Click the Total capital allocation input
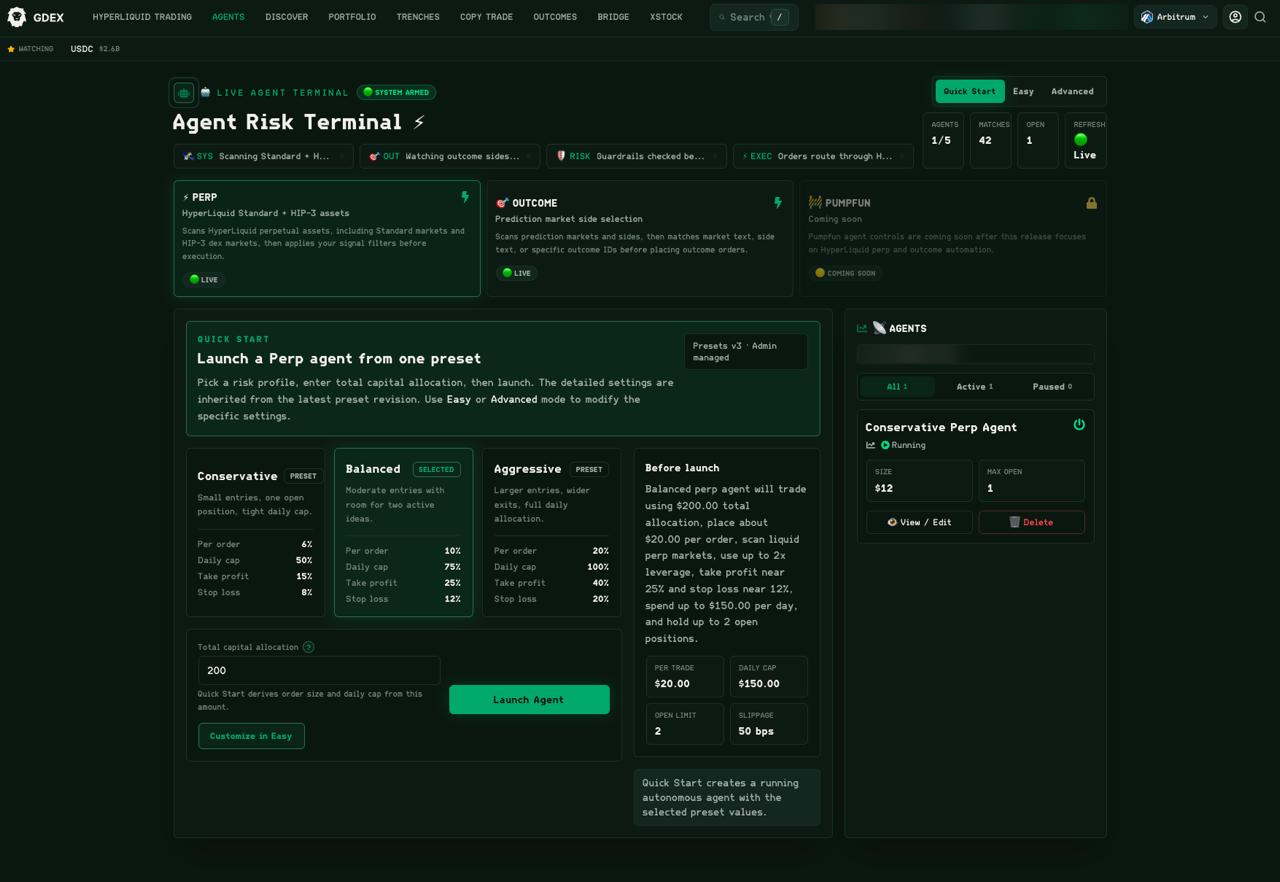The width and height of the screenshot is (1280, 882). (319, 670)
